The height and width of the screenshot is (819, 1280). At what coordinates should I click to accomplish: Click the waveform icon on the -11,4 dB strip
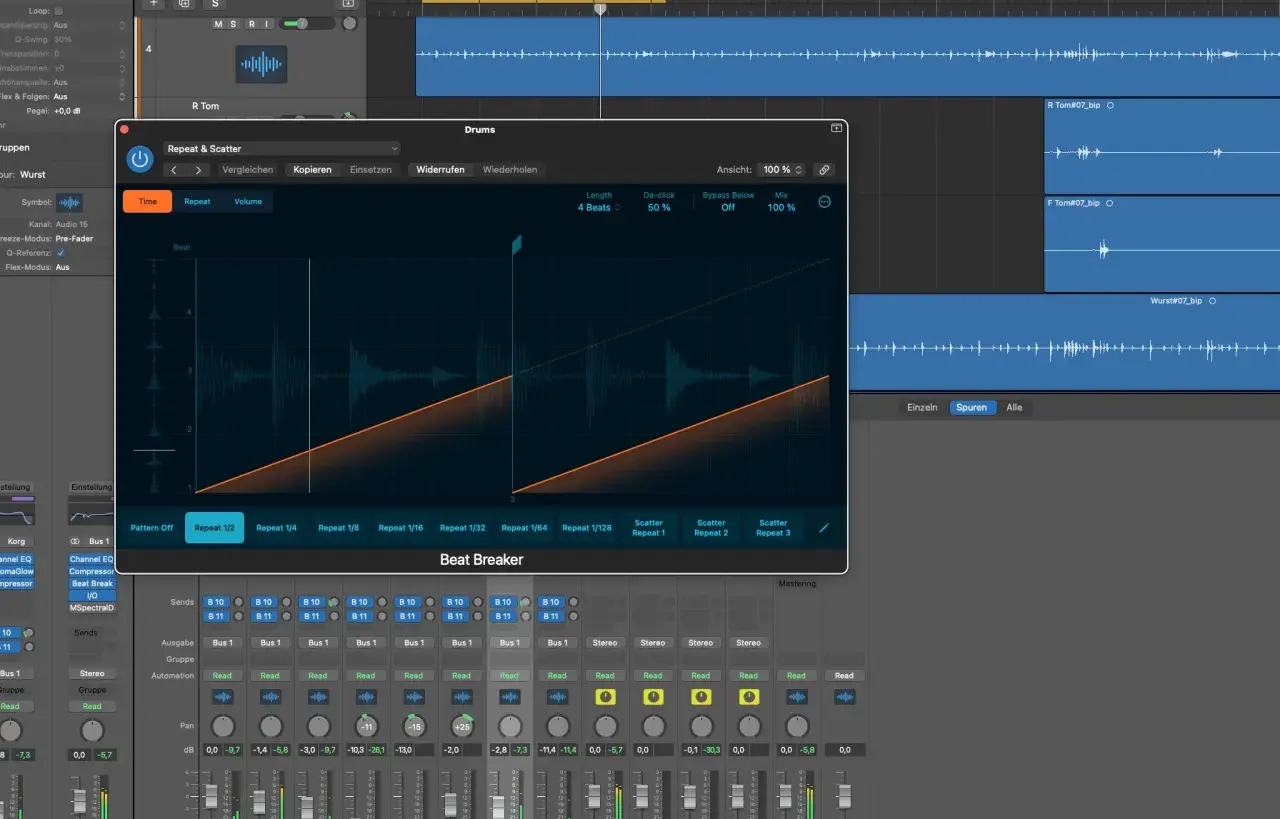[x=558, y=697]
